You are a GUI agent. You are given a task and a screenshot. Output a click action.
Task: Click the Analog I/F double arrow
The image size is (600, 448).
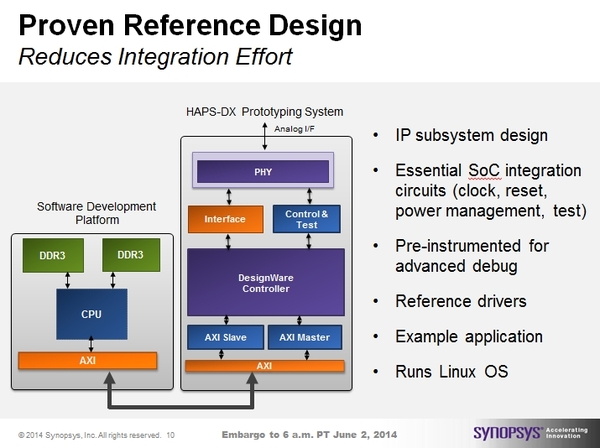(264, 136)
